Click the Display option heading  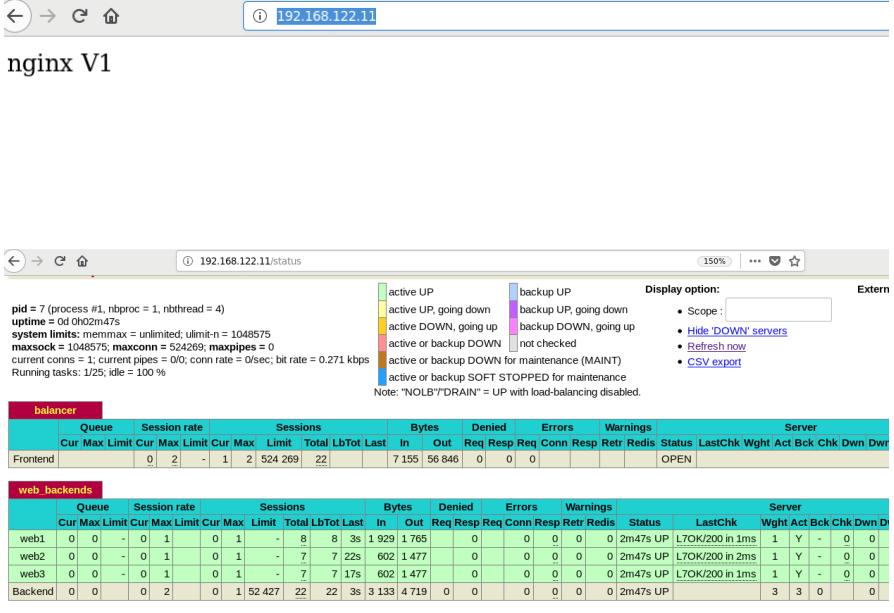[x=682, y=289]
